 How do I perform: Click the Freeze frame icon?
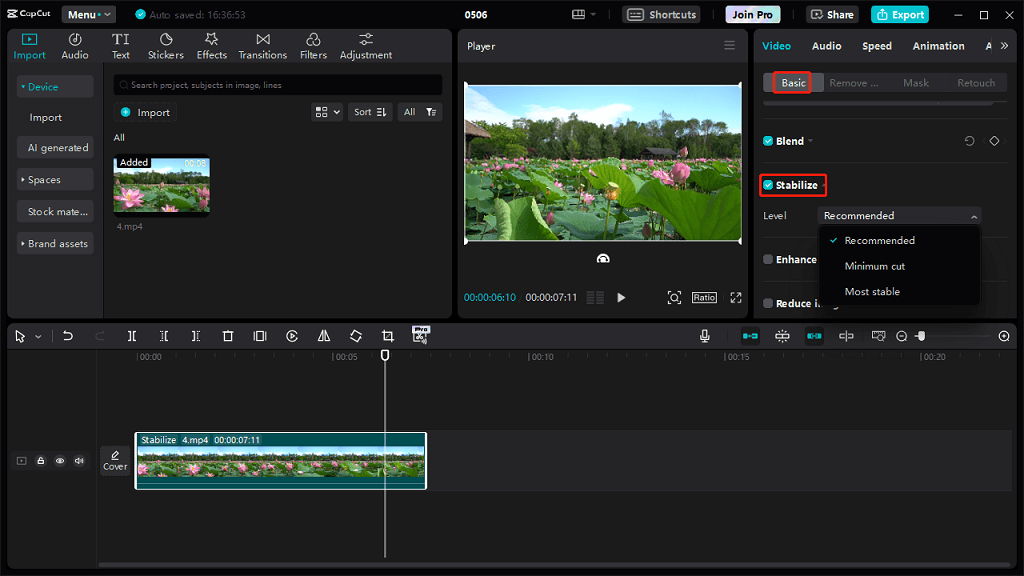tap(260, 336)
